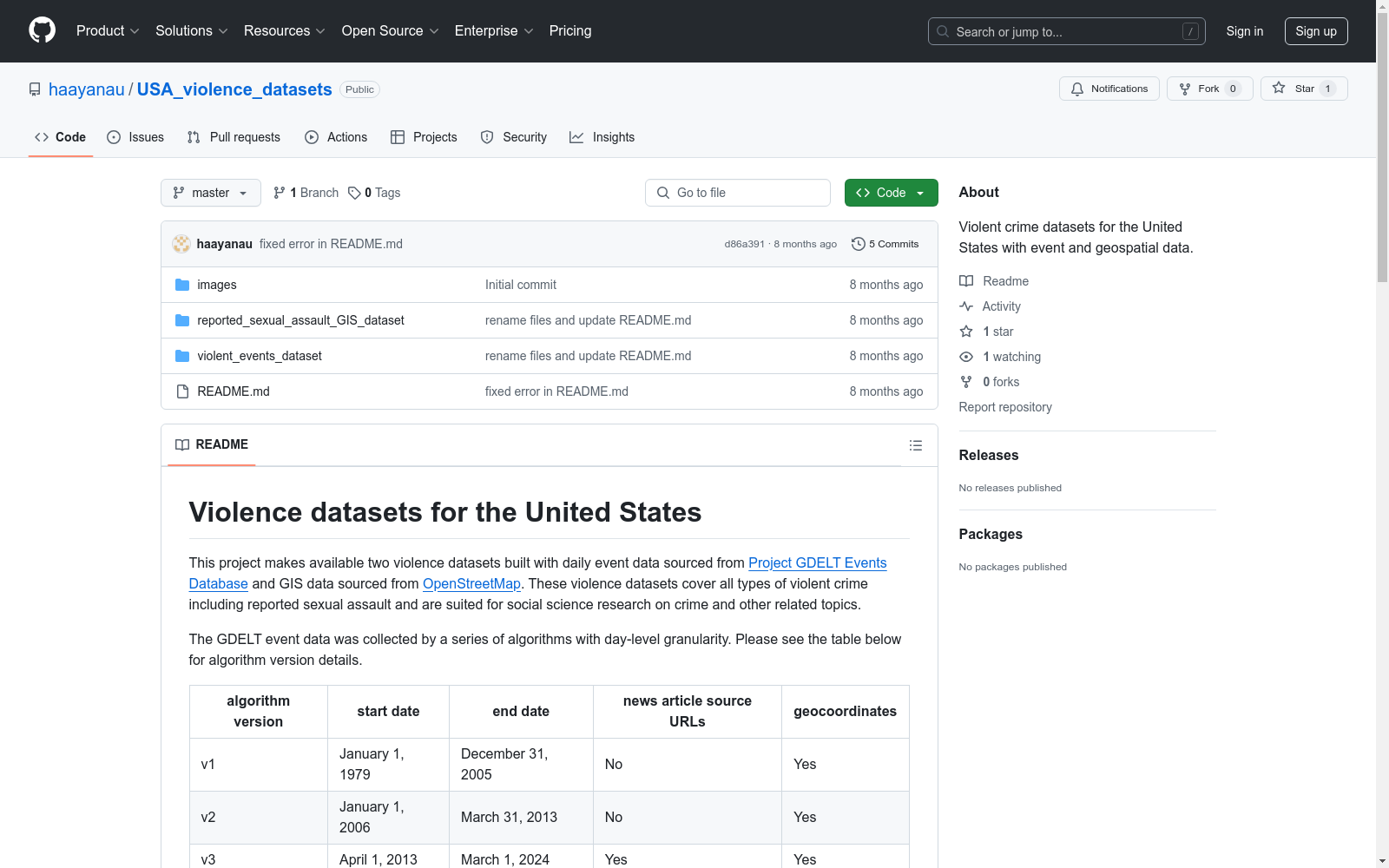Viewport: 1389px width, 868px height.
Task: Open the Insights tab
Action: 602,137
